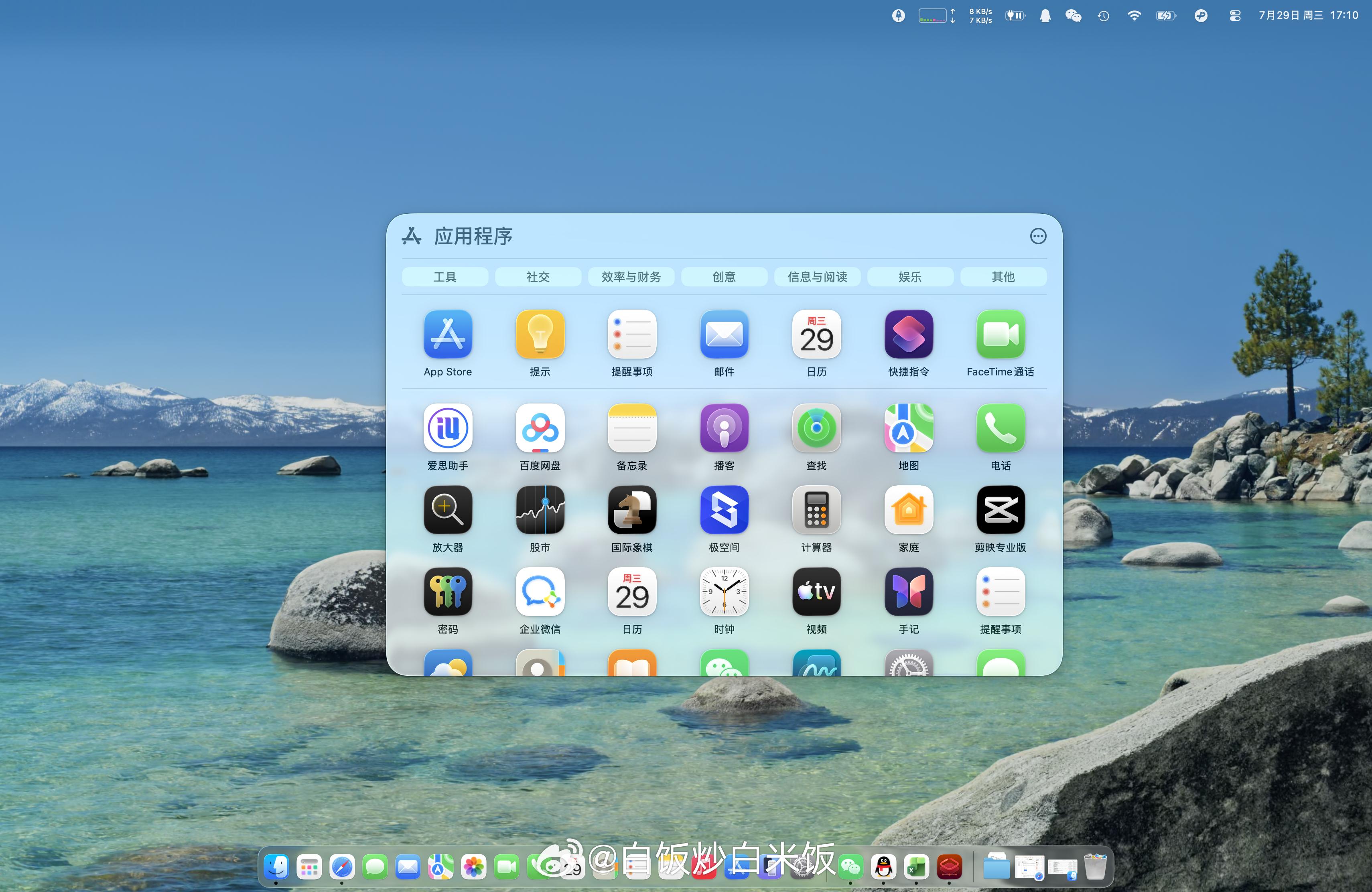The image size is (1372, 892).
Task: Start FaceTime通话 app
Action: 1001,334
